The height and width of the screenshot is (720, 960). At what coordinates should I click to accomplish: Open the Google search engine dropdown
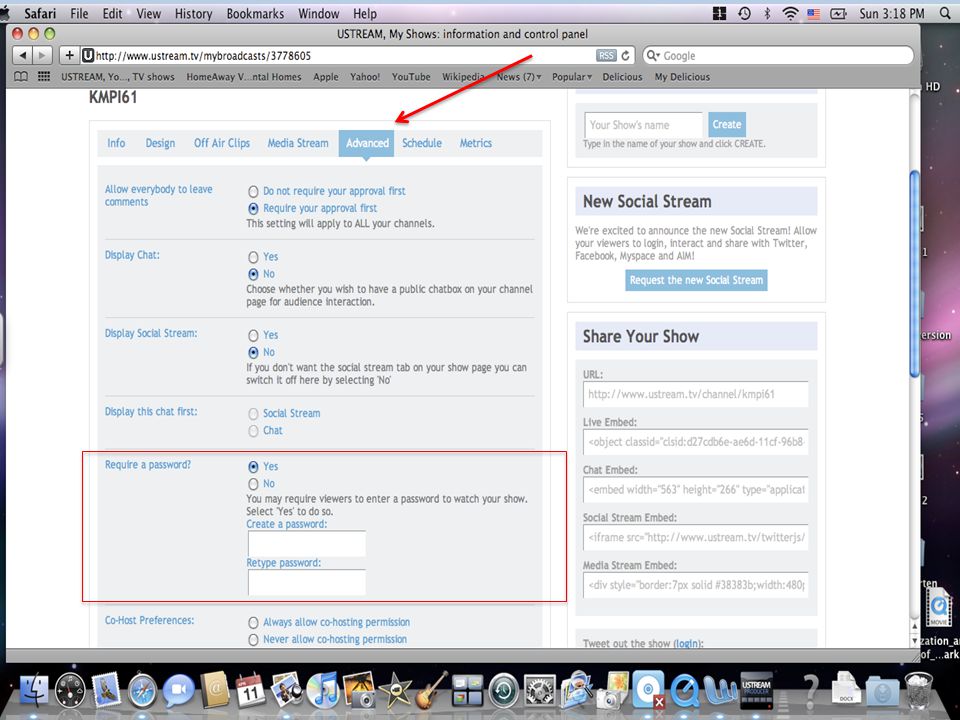pyautogui.click(x=653, y=56)
